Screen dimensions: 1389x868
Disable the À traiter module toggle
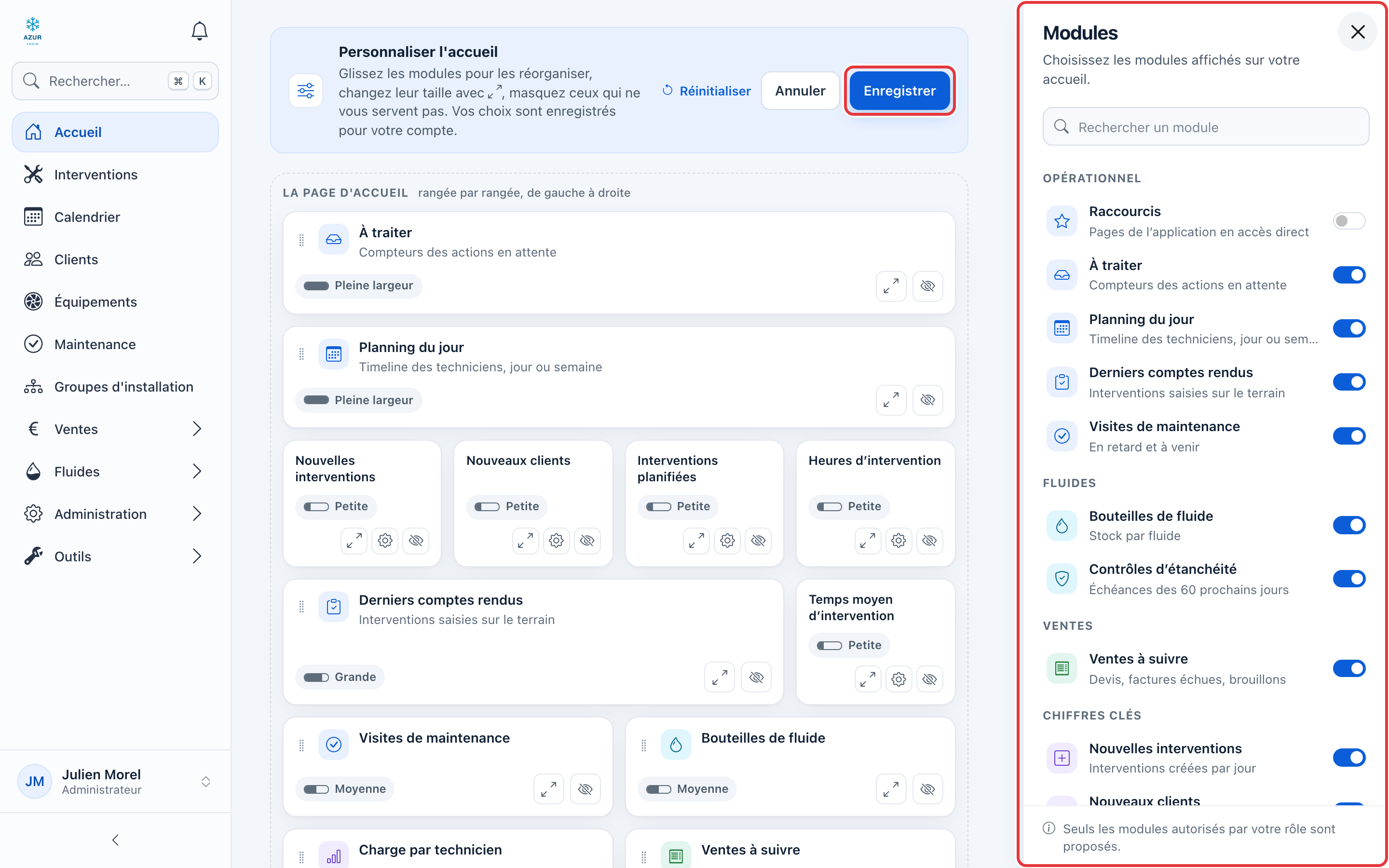(x=1349, y=275)
